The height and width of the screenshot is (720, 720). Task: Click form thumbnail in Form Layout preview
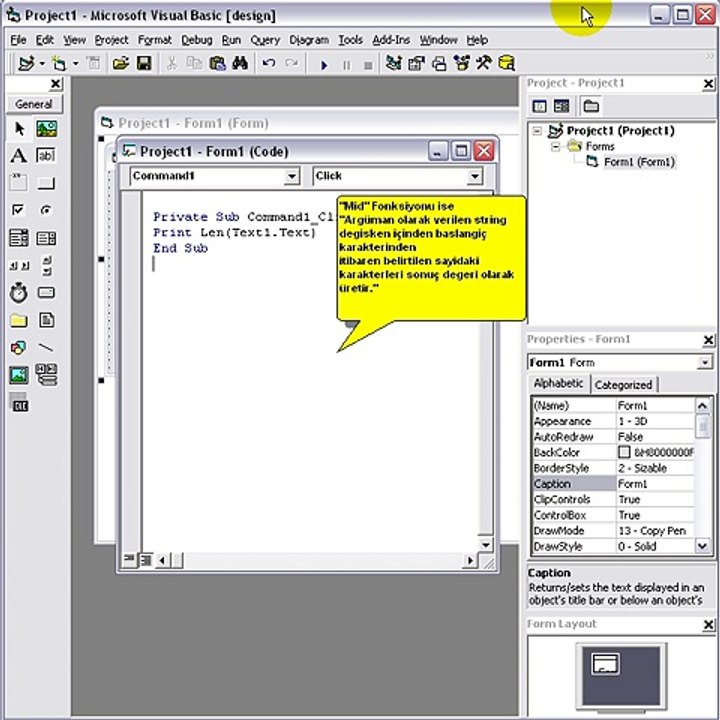(x=606, y=664)
